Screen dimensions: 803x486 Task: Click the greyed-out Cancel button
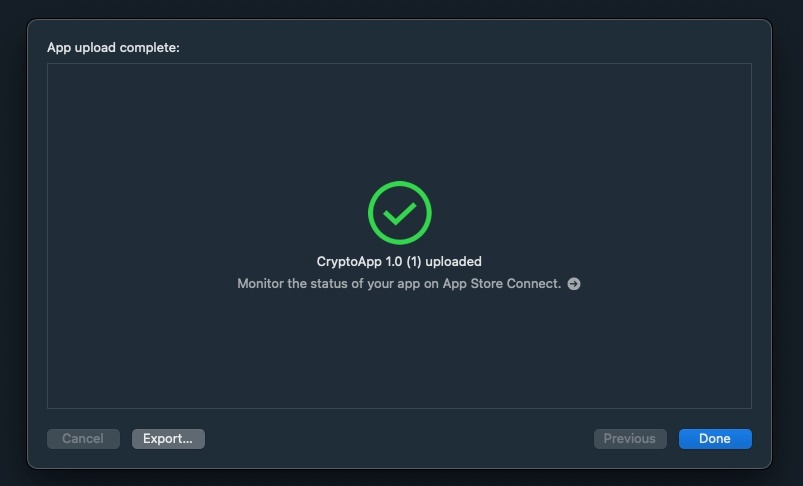point(83,439)
